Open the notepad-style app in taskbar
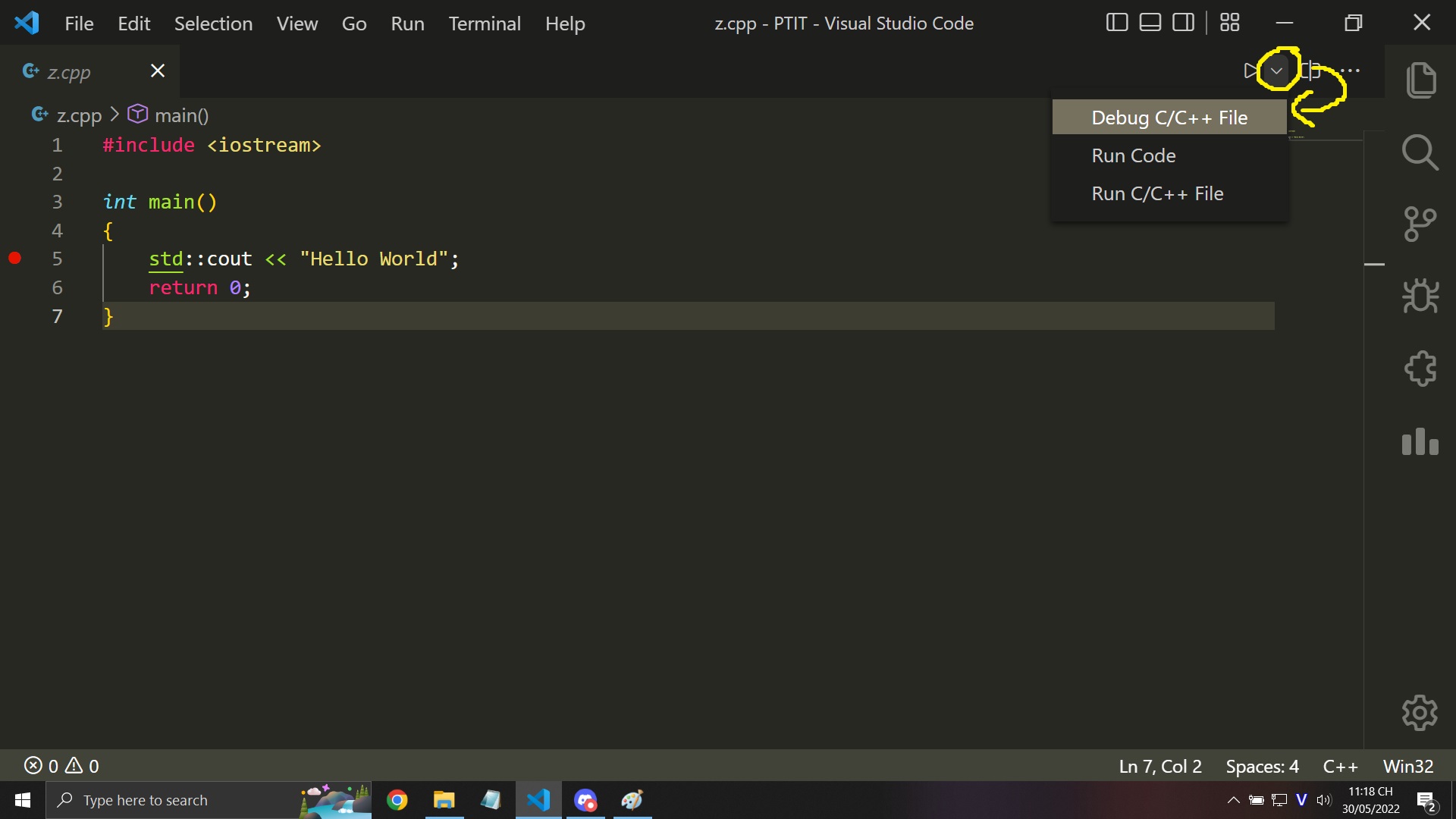The height and width of the screenshot is (819, 1456). tap(491, 800)
